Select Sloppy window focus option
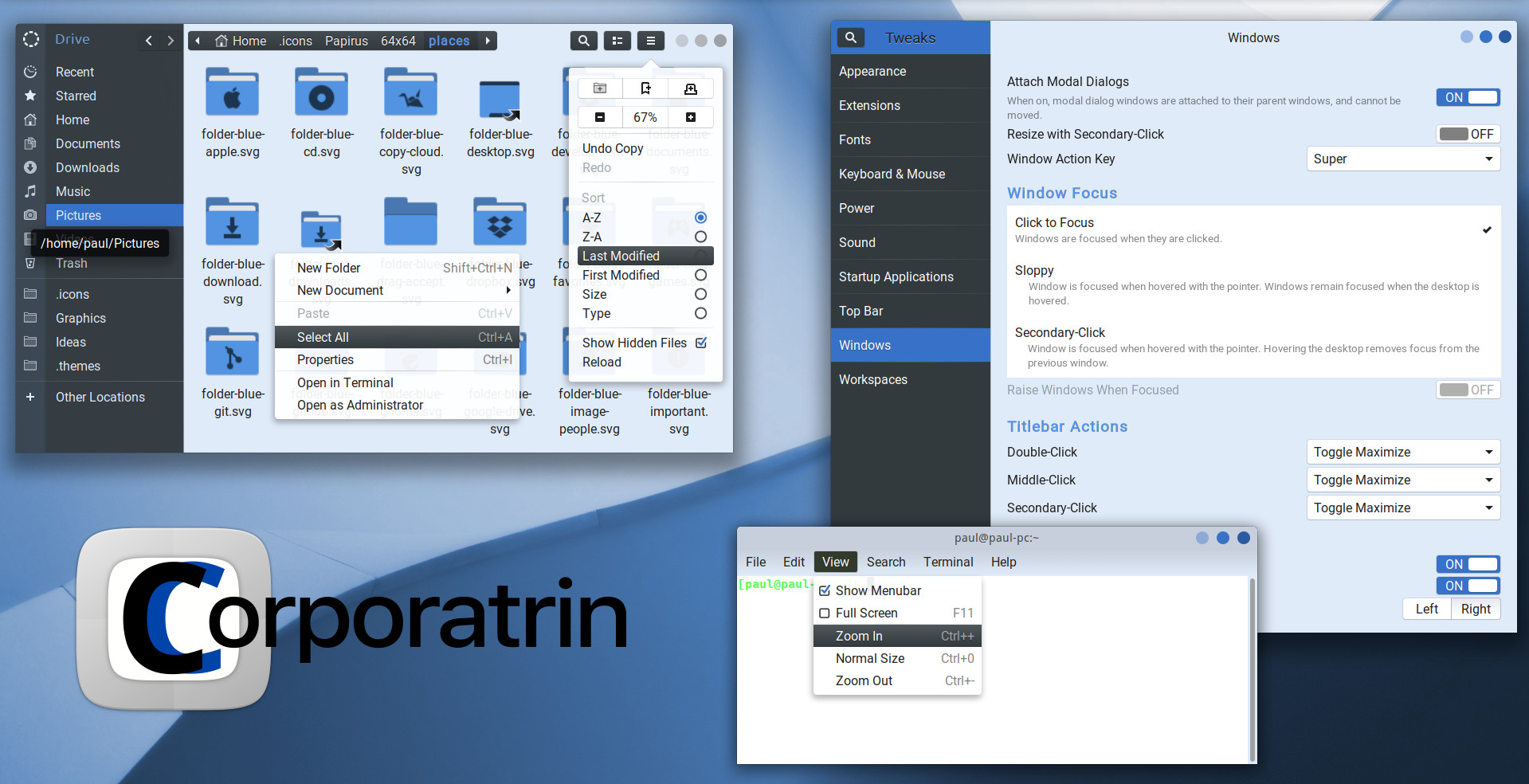 click(x=1253, y=285)
